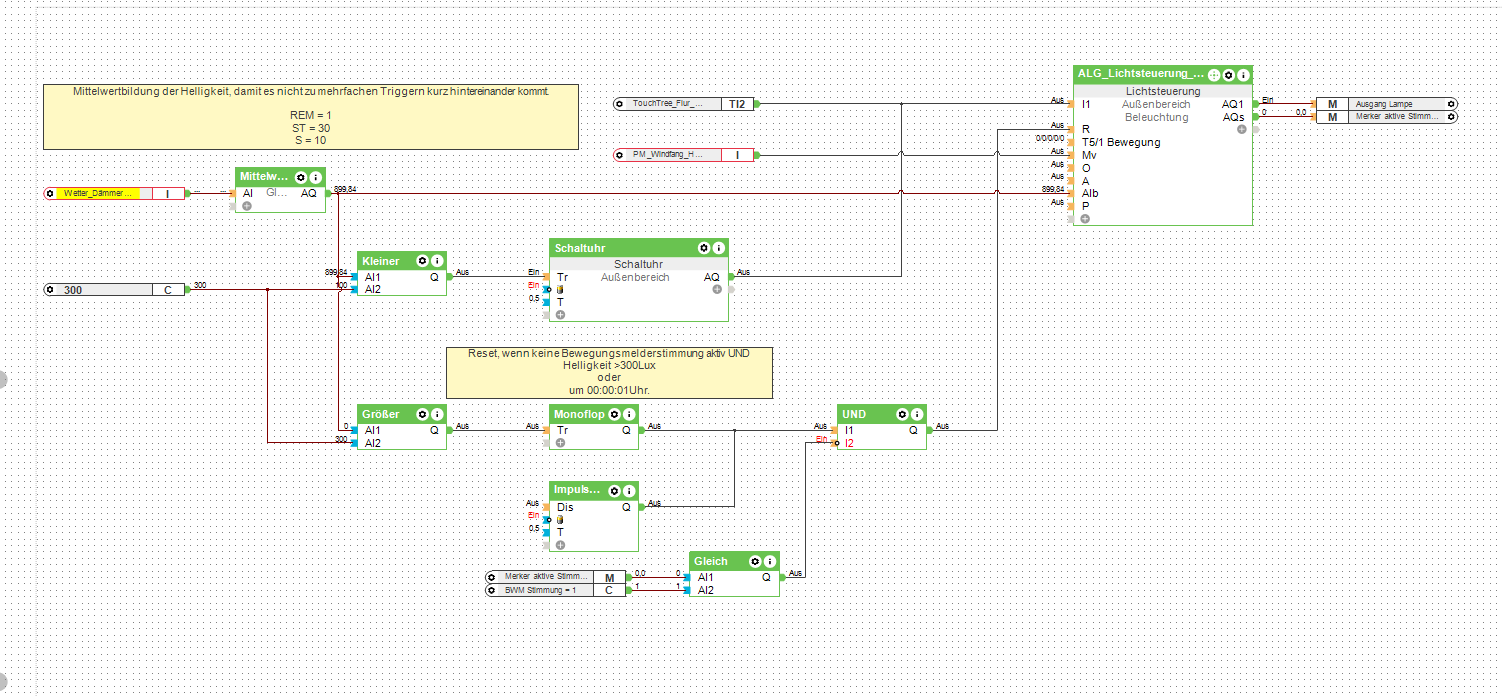Viewport: 1502px width, 696px height.
Task: Click info icon on Gleich block
Action: tap(770, 561)
